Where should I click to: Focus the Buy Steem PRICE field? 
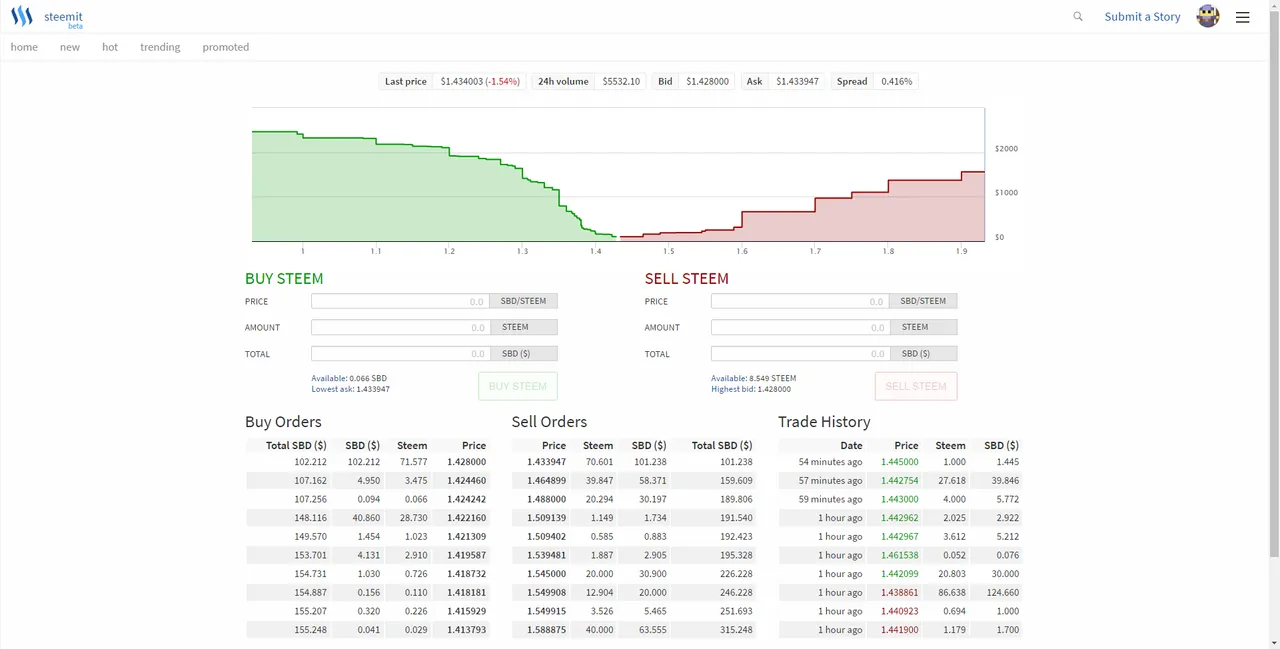400,301
